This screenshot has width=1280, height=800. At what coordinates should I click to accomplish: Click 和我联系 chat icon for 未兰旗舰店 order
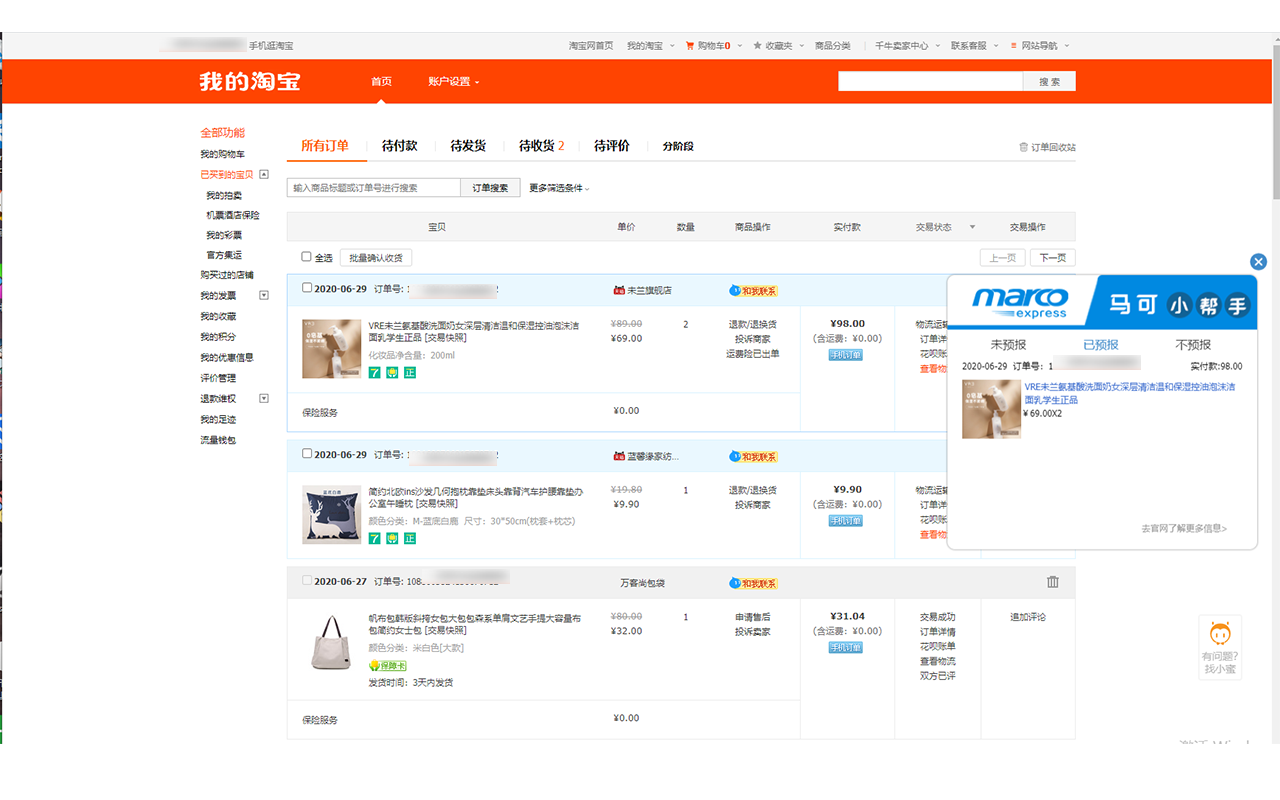click(753, 291)
